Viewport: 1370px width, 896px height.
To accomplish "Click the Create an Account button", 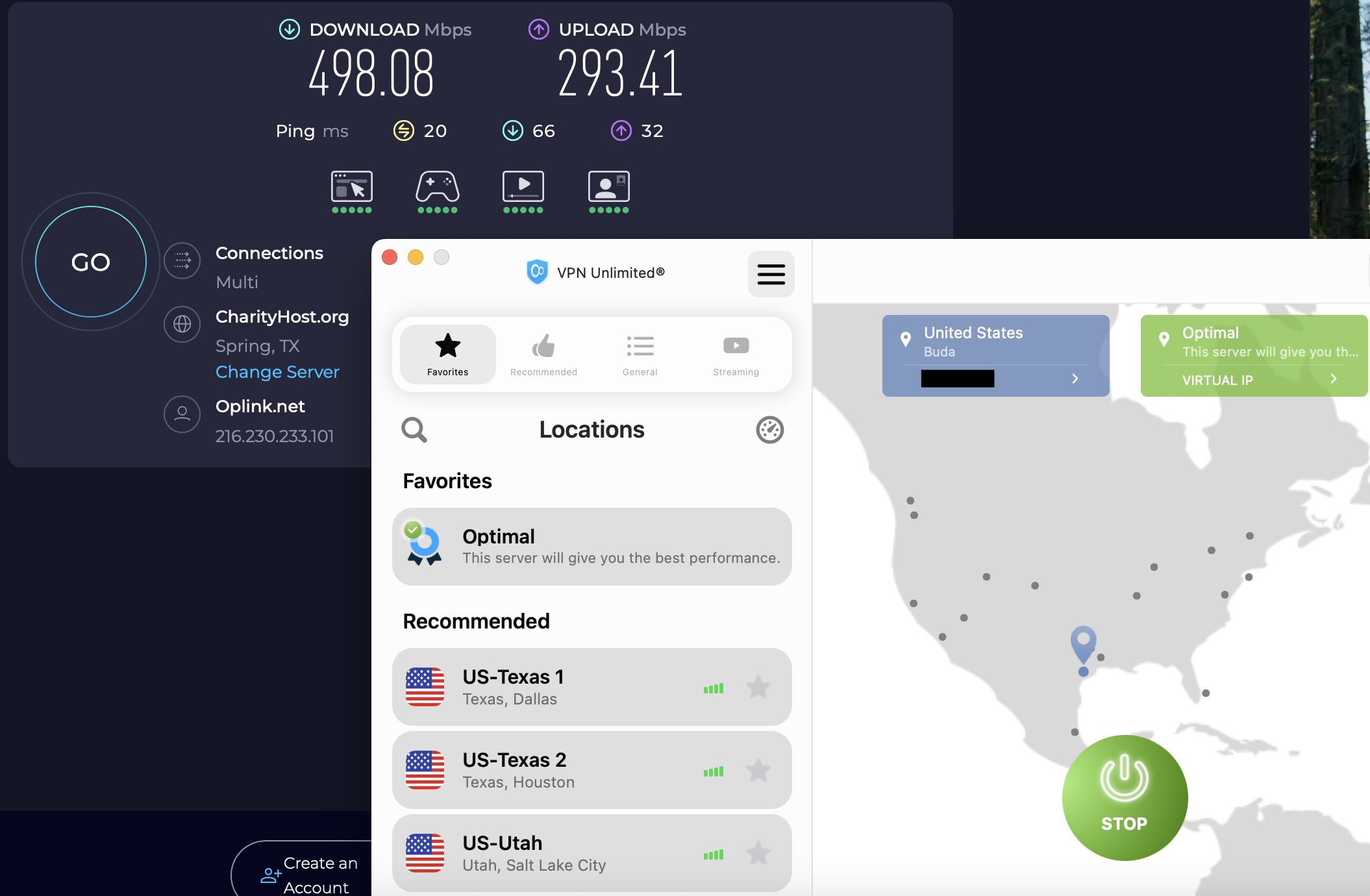I will pyautogui.click(x=303, y=869).
